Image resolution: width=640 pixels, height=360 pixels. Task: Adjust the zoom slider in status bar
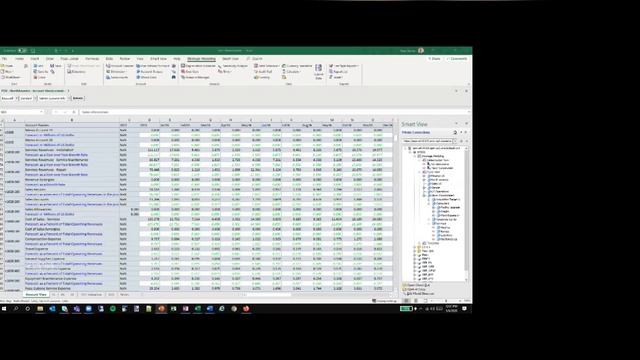(x=446, y=301)
